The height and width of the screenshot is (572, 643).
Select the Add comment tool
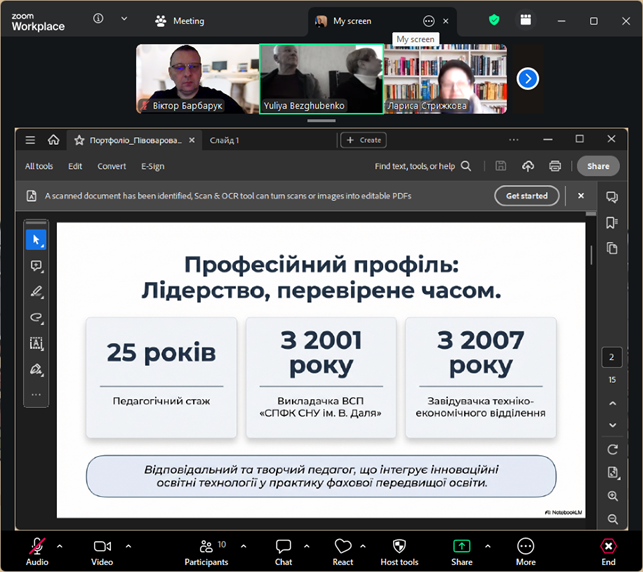[36, 266]
